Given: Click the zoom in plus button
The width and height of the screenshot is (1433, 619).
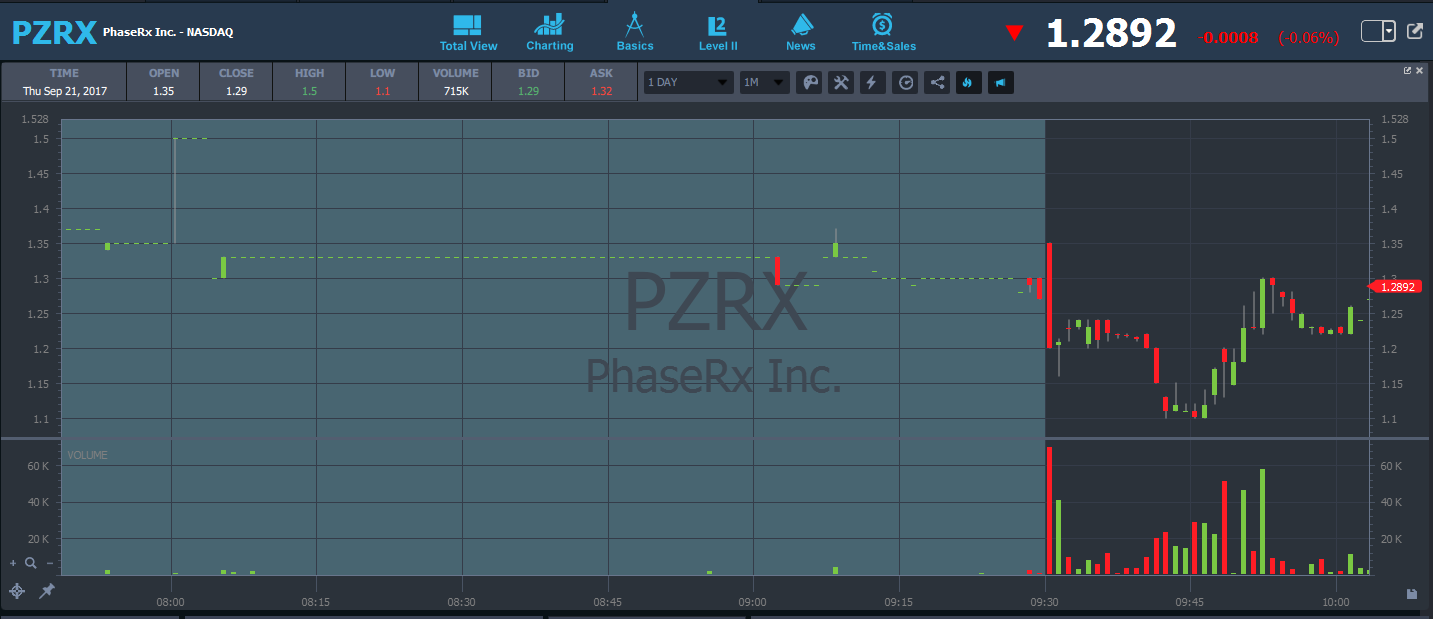Looking at the screenshot, I should [13, 563].
